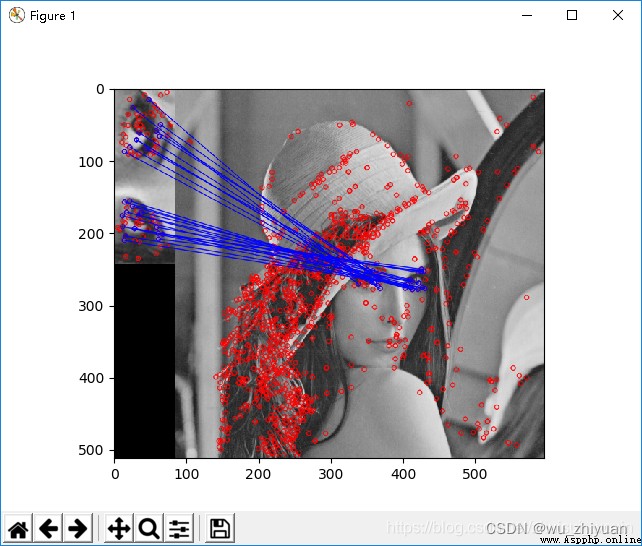The height and width of the screenshot is (546, 642).
Task: Maximize the Figure 1 window
Action: pos(572,16)
